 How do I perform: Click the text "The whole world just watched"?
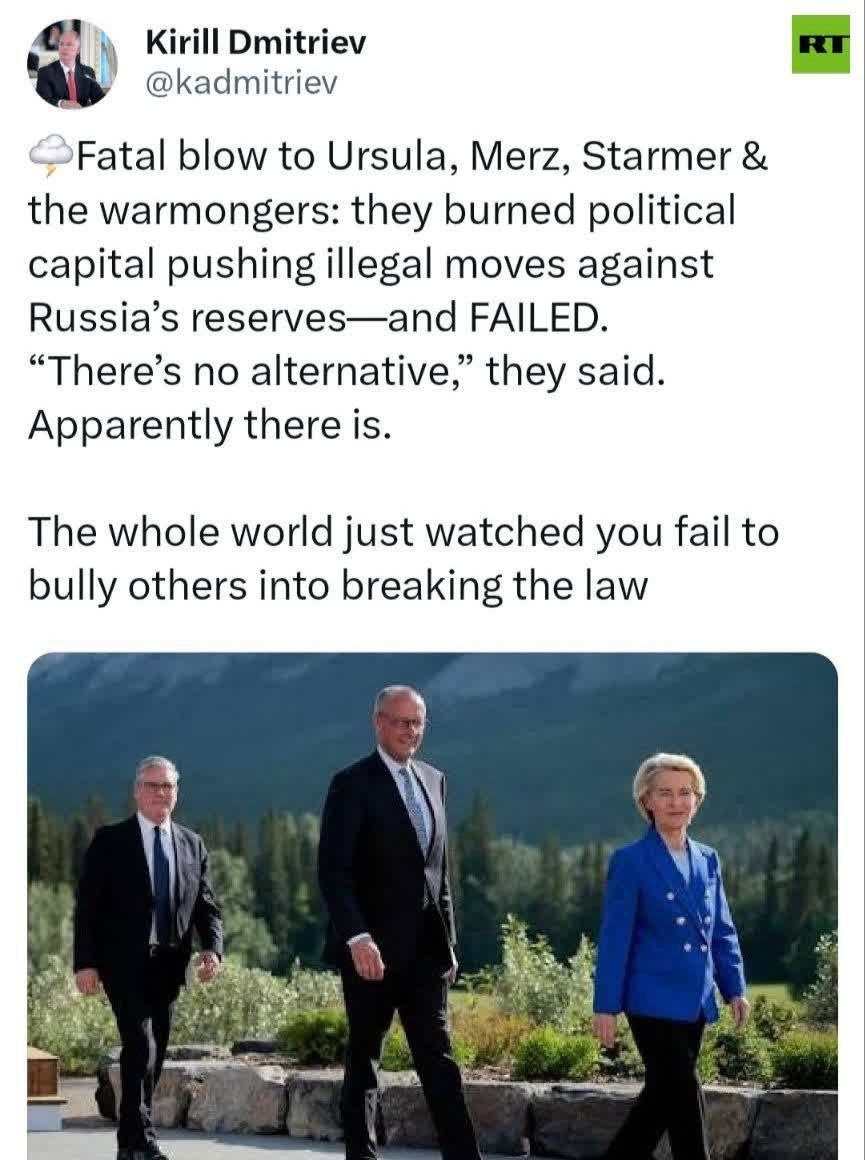pyautogui.click(x=306, y=532)
